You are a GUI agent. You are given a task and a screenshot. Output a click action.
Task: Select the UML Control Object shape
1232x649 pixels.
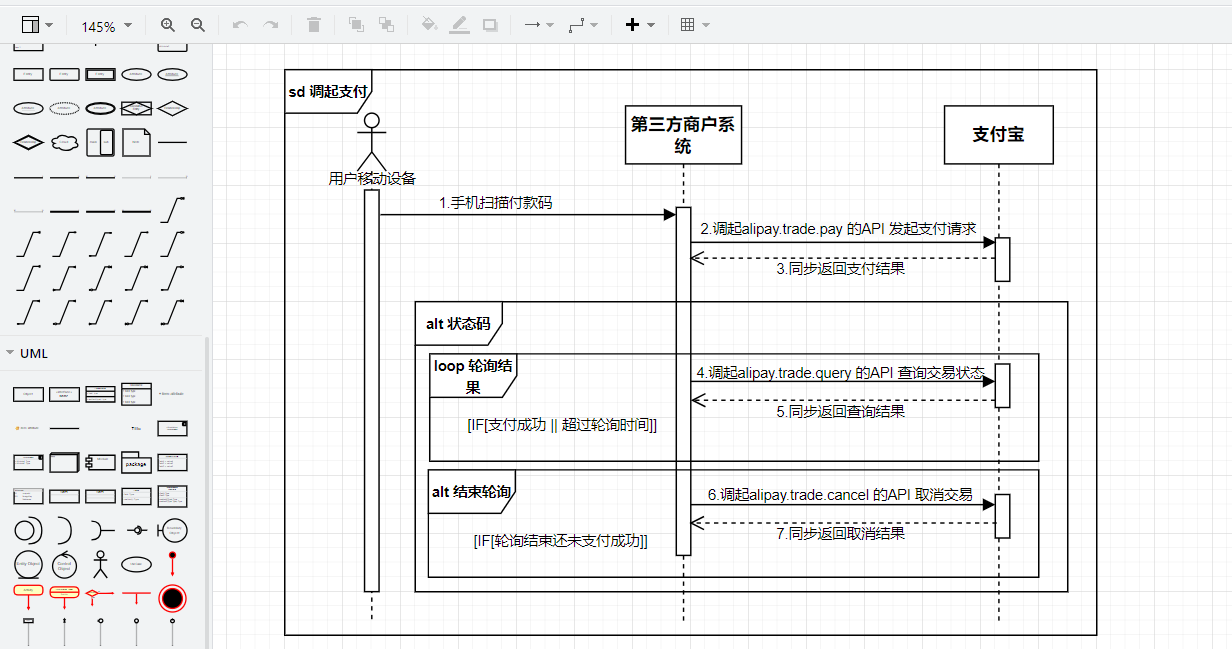[64, 564]
